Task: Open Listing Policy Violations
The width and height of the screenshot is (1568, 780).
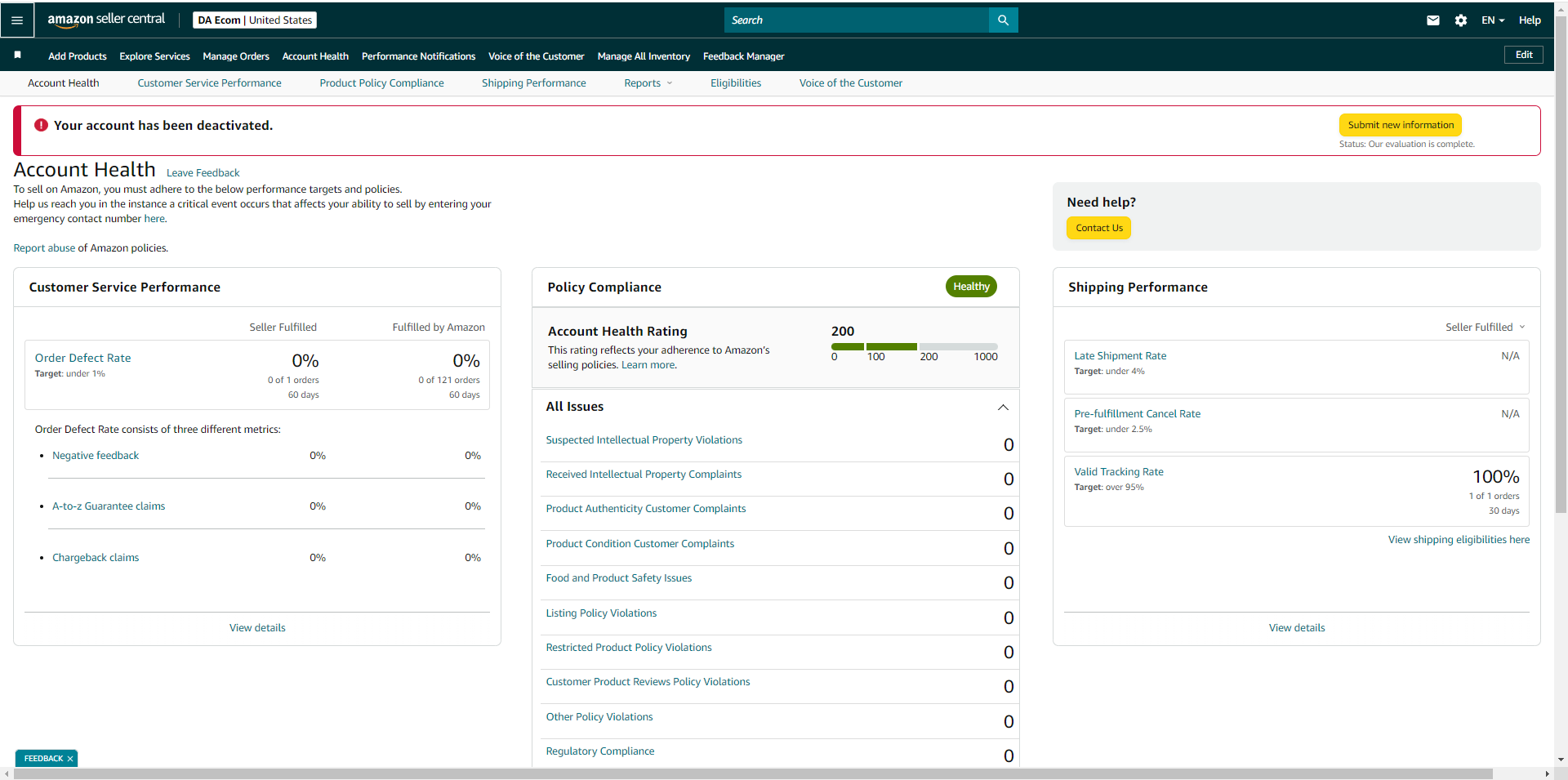Action: [x=601, y=613]
